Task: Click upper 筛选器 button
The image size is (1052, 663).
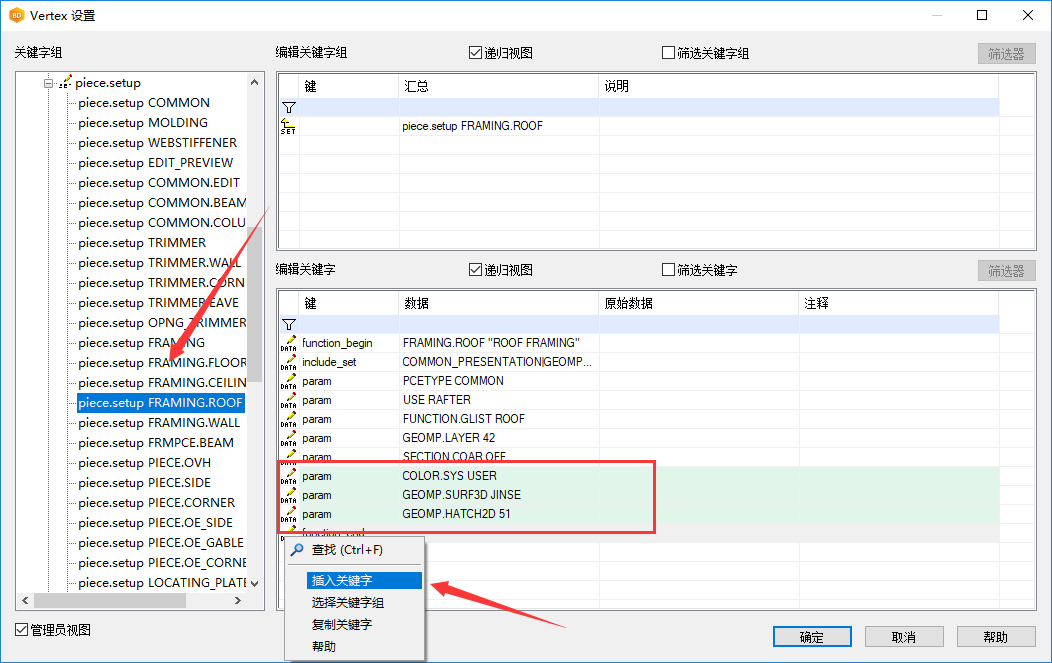Action: 1006,54
